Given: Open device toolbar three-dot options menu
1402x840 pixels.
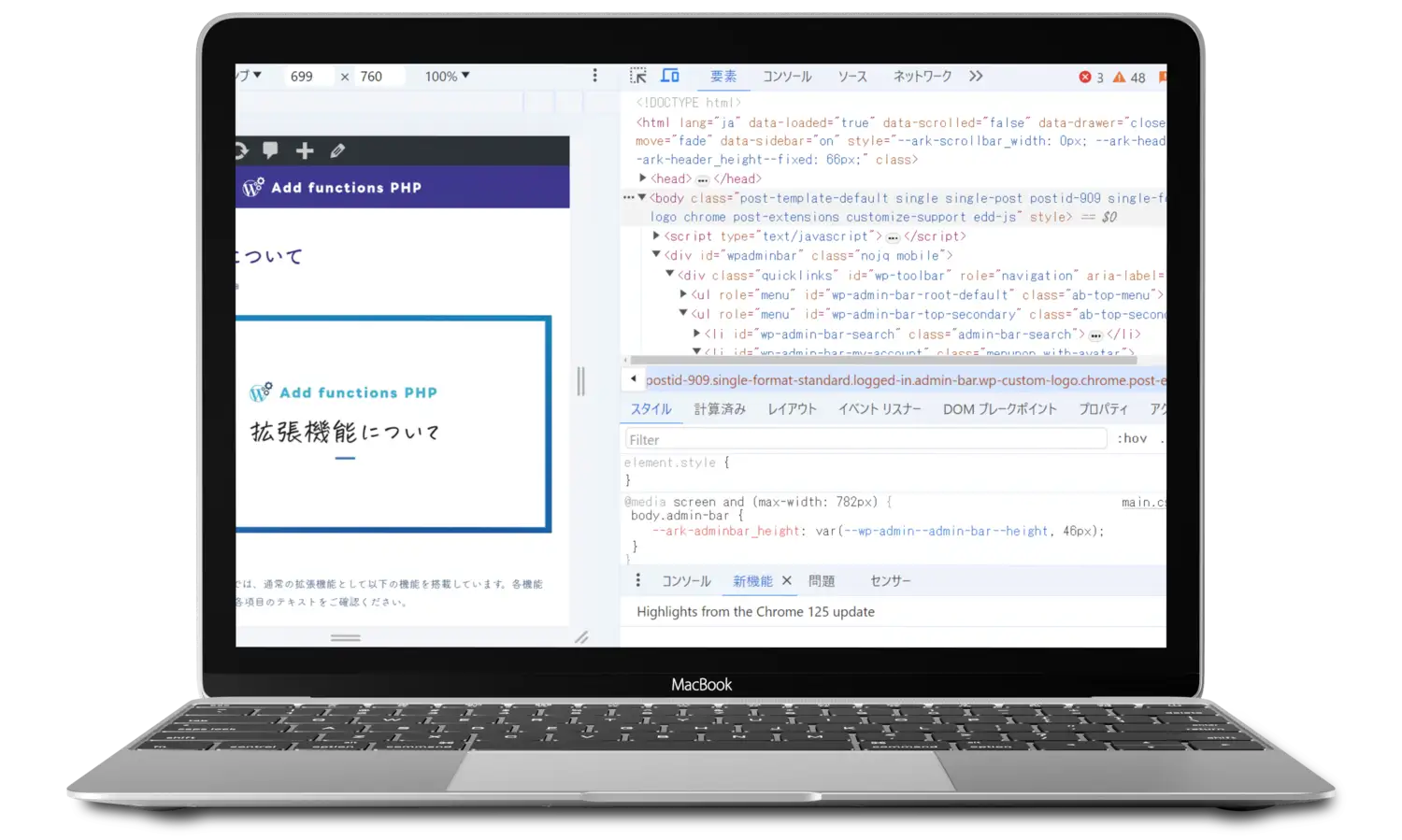Looking at the screenshot, I should click(x=594, y=76).
